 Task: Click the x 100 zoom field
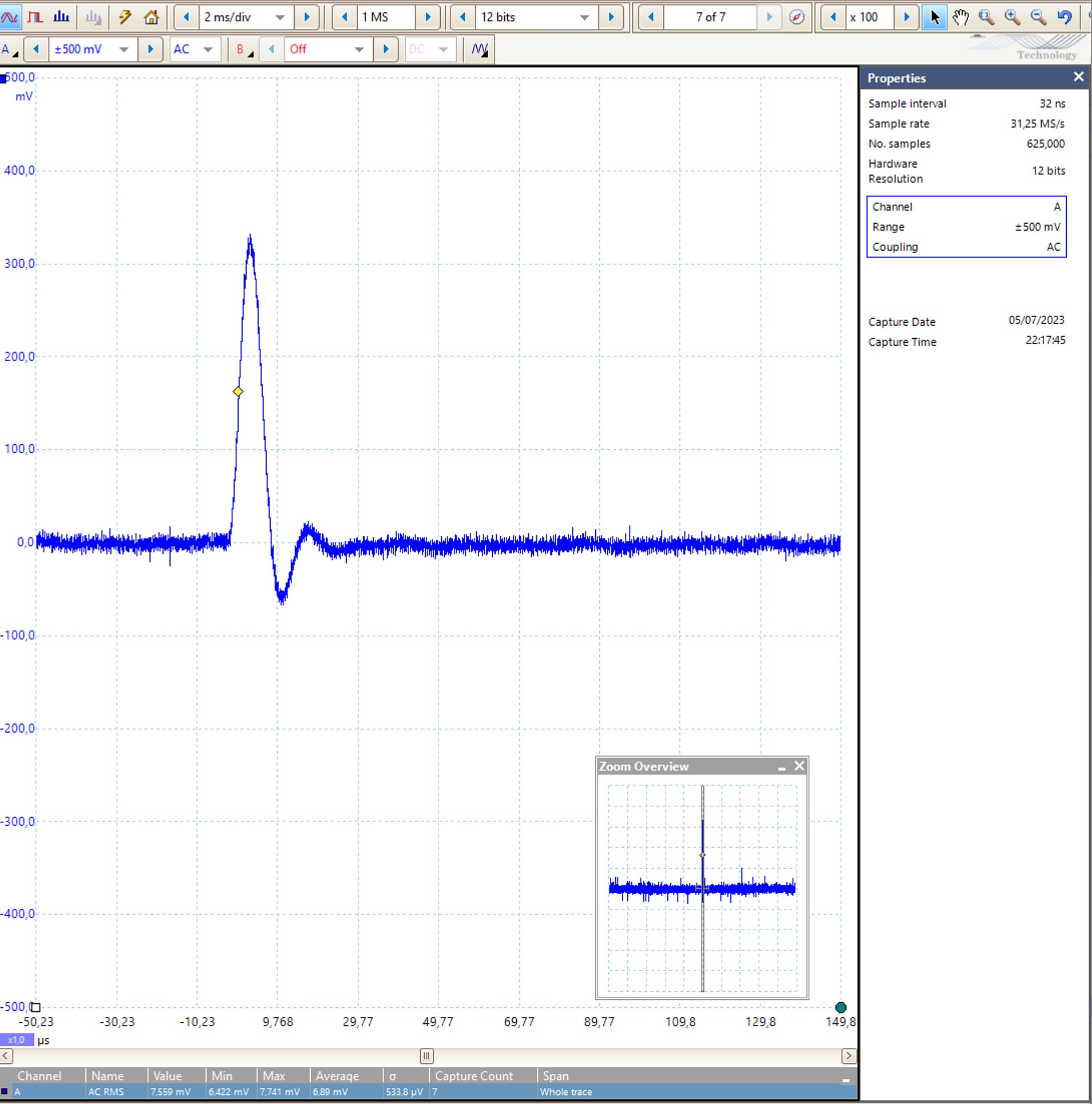[870, 17]
